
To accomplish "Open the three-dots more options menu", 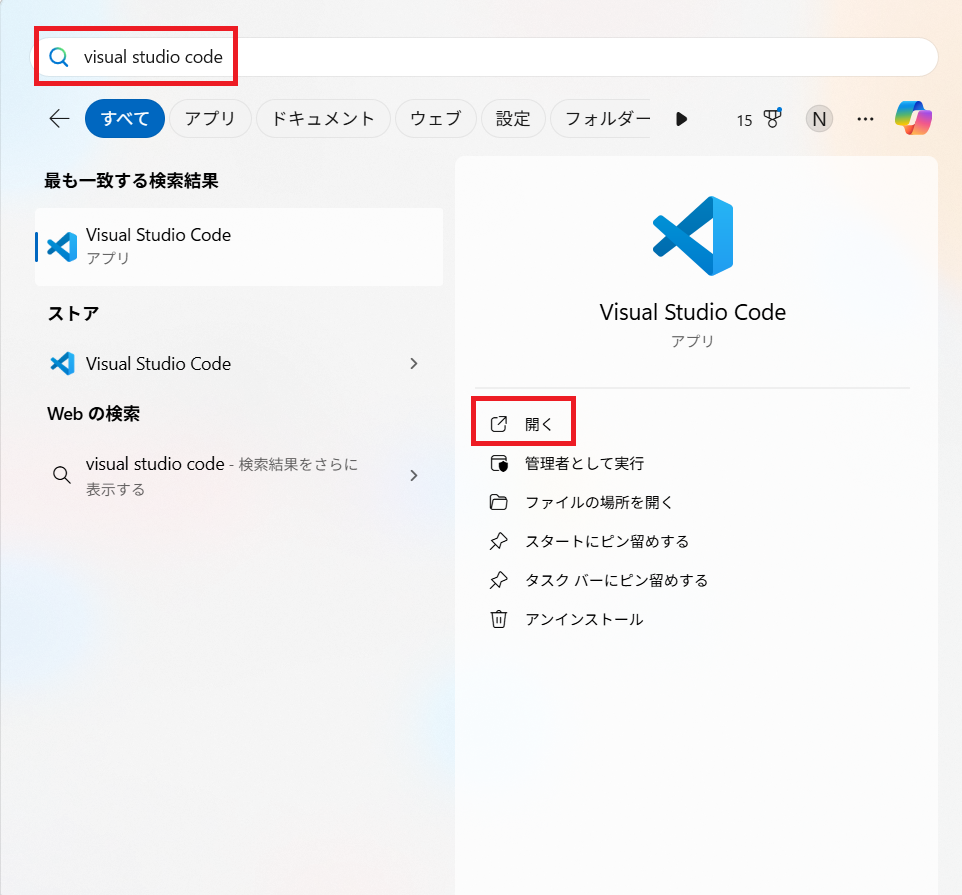I will click(866, 119).
